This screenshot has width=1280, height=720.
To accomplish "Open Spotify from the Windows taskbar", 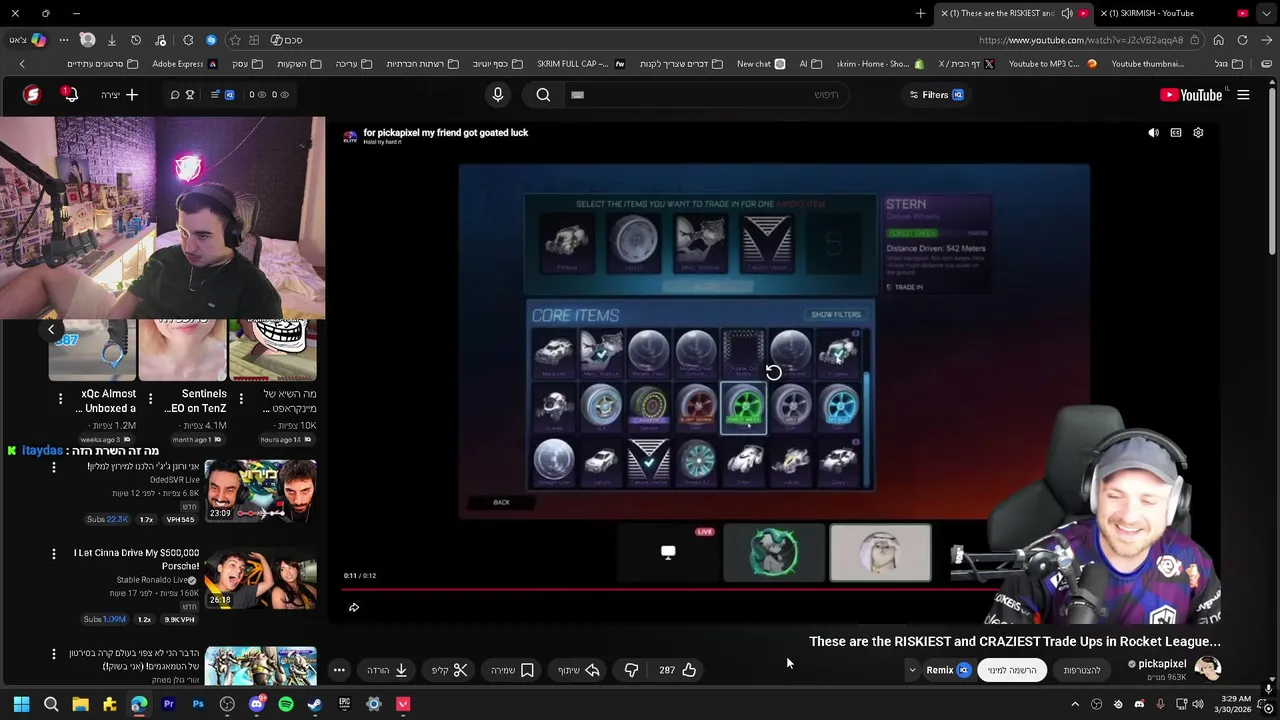I will [286, 704].
